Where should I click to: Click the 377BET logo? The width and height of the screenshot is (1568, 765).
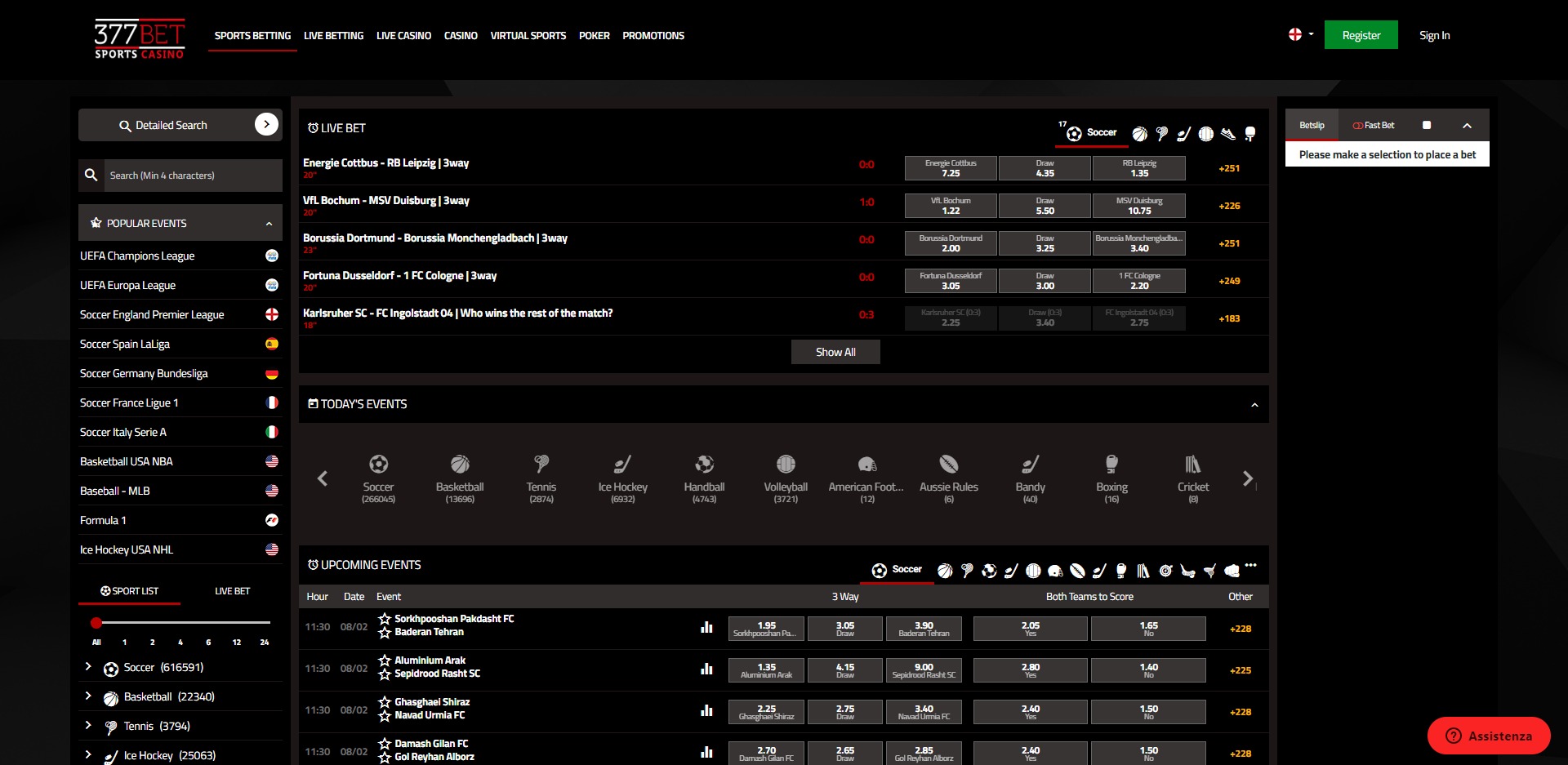pyautogui.click(x=140, y=38)
